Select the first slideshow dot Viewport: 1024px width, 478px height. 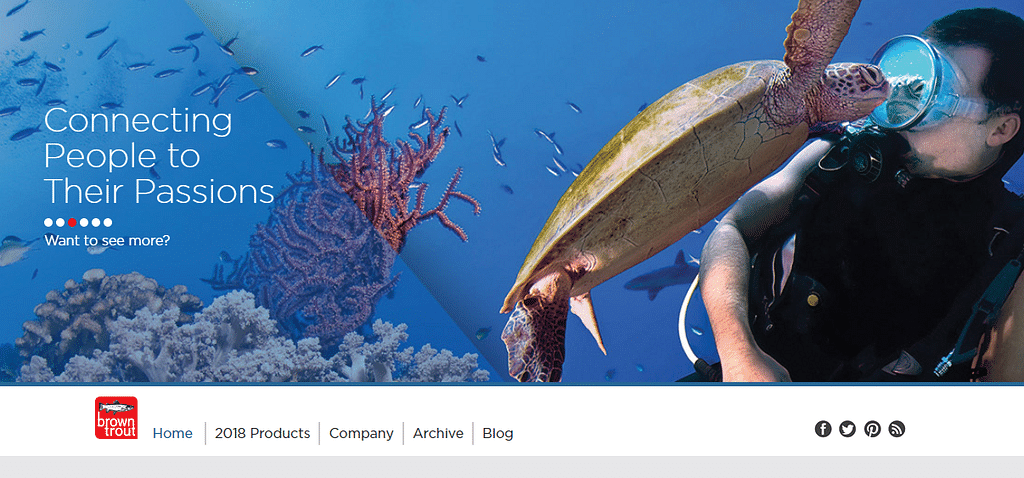[48, 222]
